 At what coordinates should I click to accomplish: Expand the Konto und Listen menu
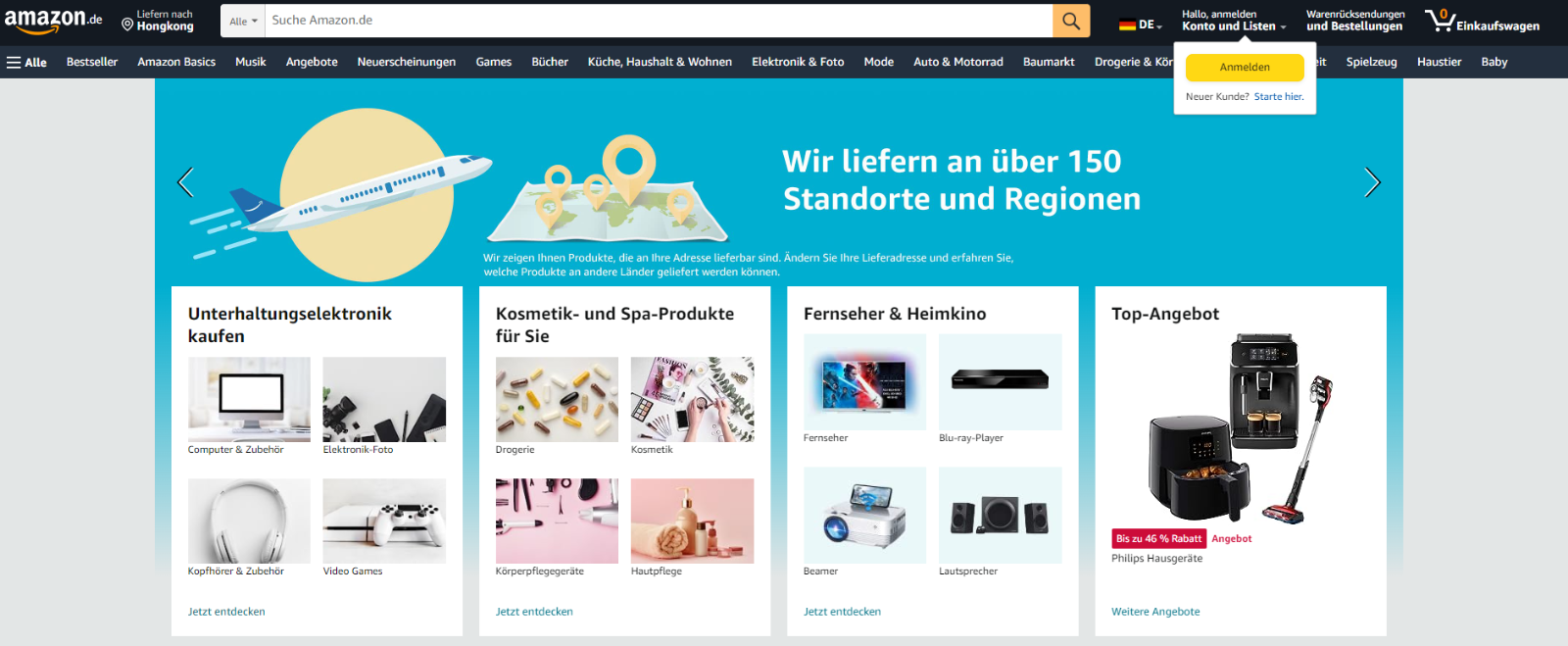(1233, 21)
